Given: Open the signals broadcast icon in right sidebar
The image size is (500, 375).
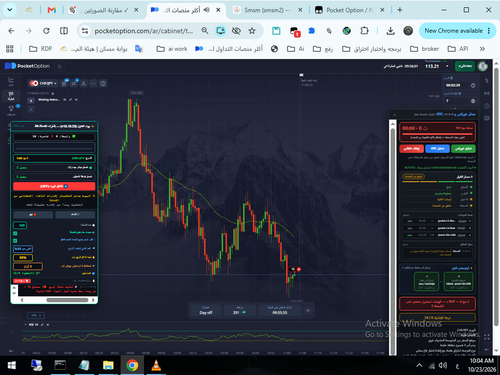Looking at the screenshot, I should coord(487,93).
